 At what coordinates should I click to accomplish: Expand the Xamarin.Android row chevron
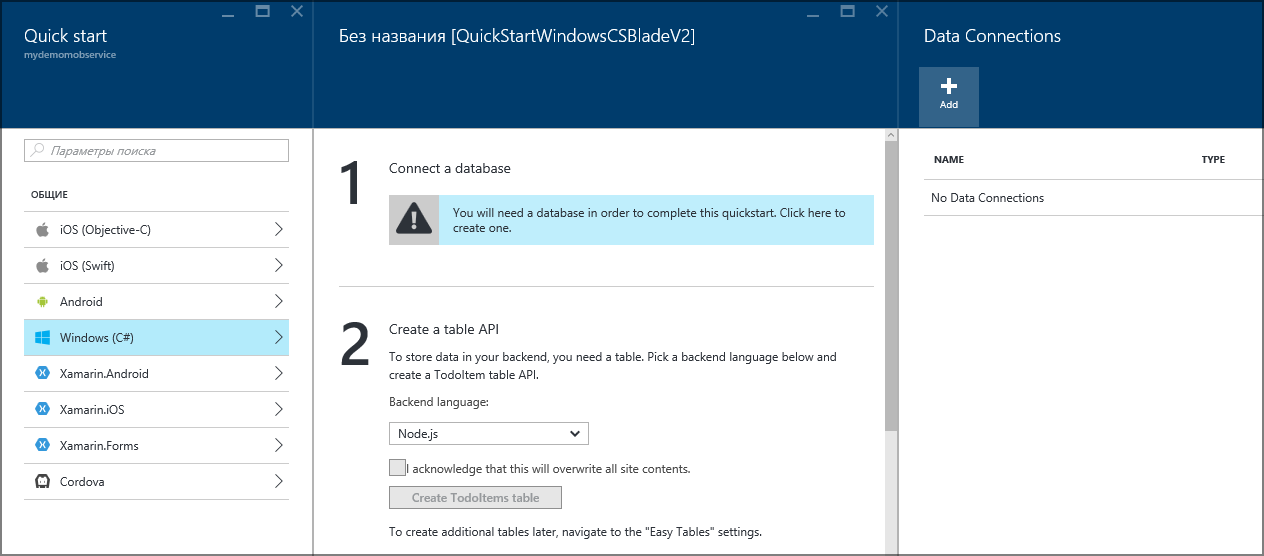point(278,373)
